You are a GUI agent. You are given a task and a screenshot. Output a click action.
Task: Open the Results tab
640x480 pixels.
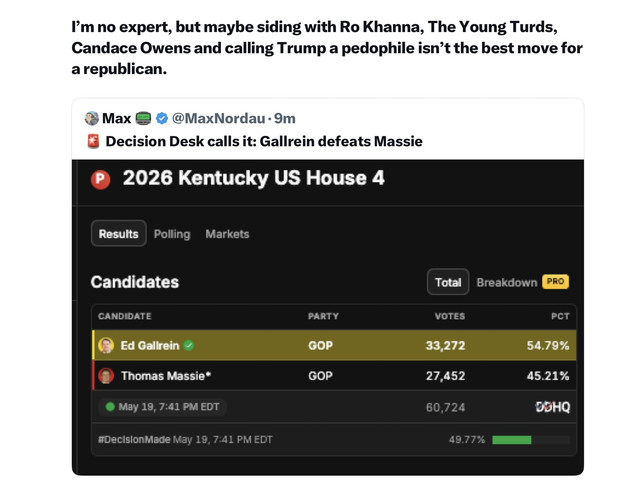pos(118,234)
